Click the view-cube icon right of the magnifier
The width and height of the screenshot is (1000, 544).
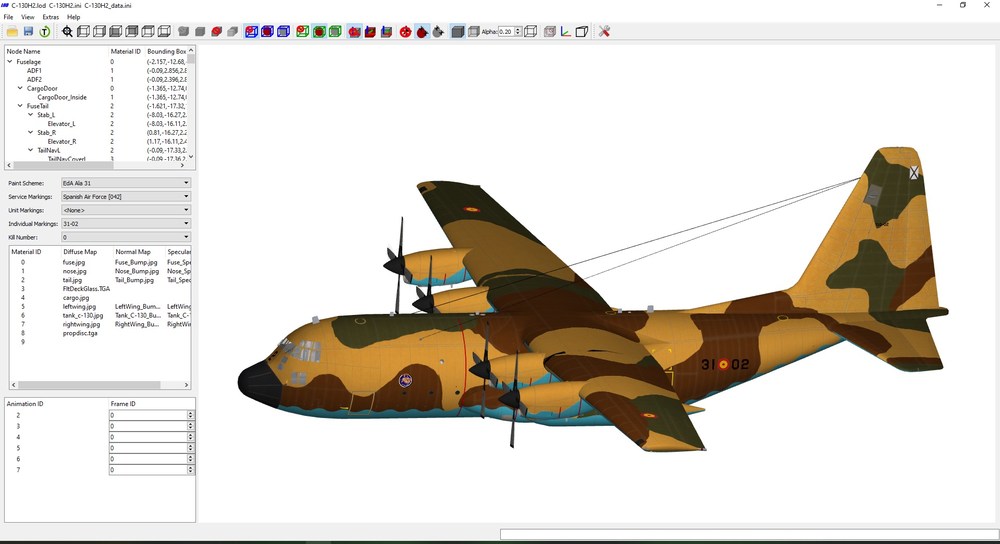tap(83, 31)
